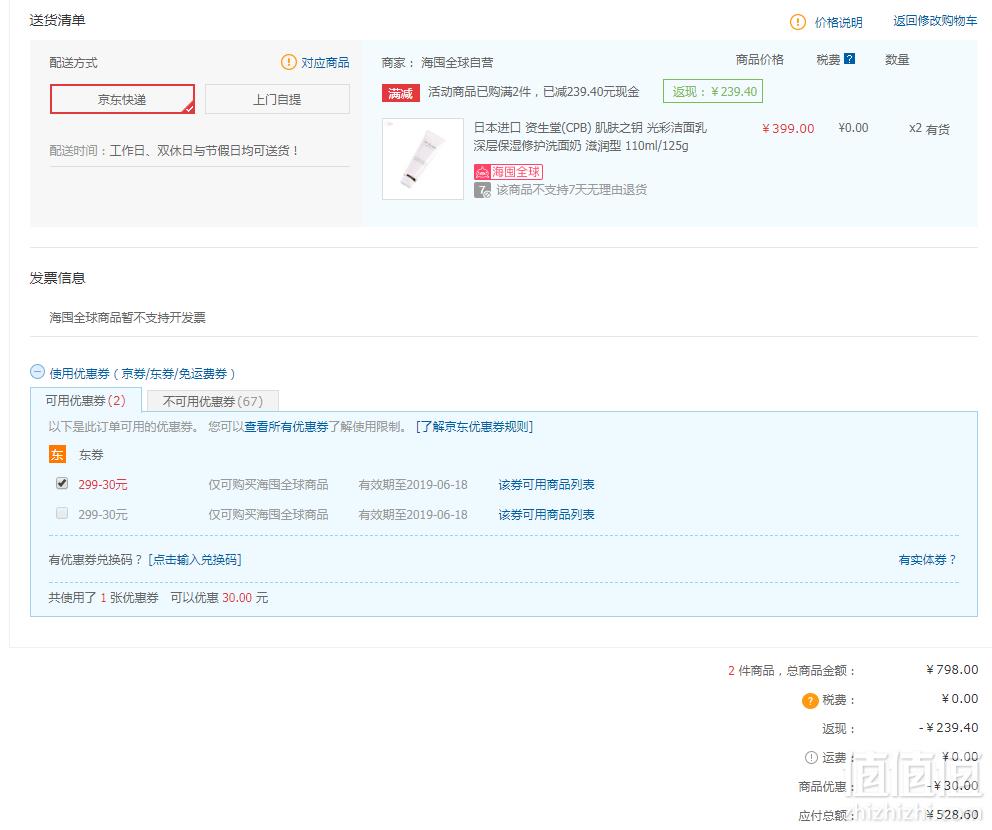This screenshot has width=992, height=830.
Task: Click the orange price explanation warning icon
Action: (798, 22)
